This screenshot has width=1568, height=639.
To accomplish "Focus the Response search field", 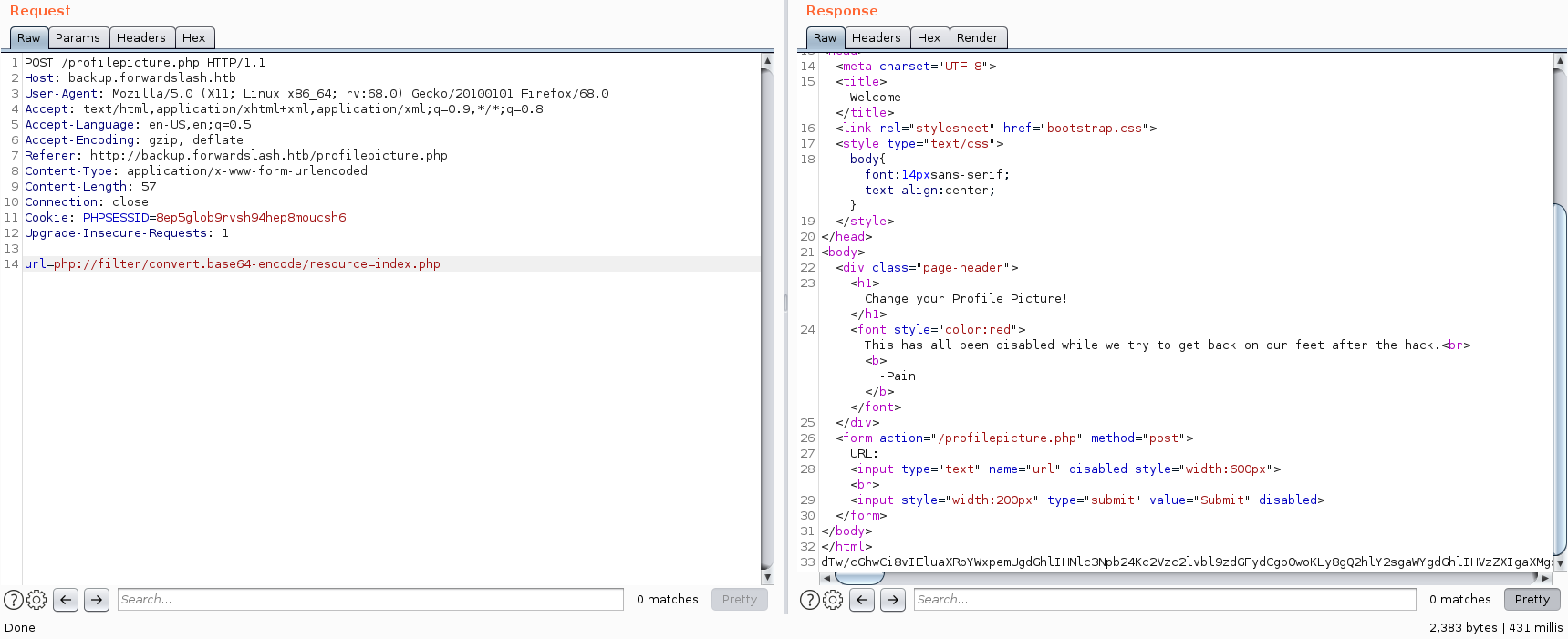I will [x=1165, y=600].
